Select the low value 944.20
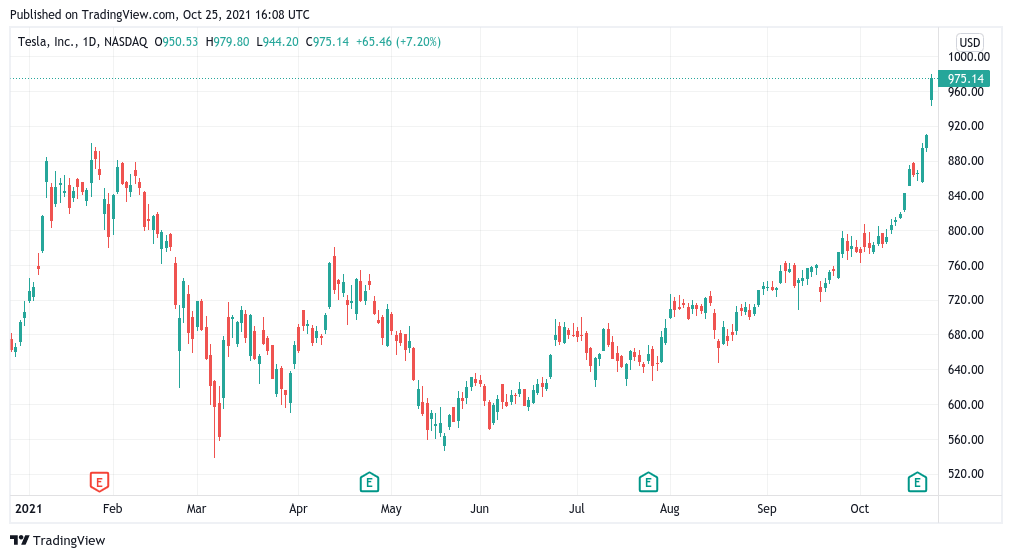The image size is (1012, 558). [281, 42]
